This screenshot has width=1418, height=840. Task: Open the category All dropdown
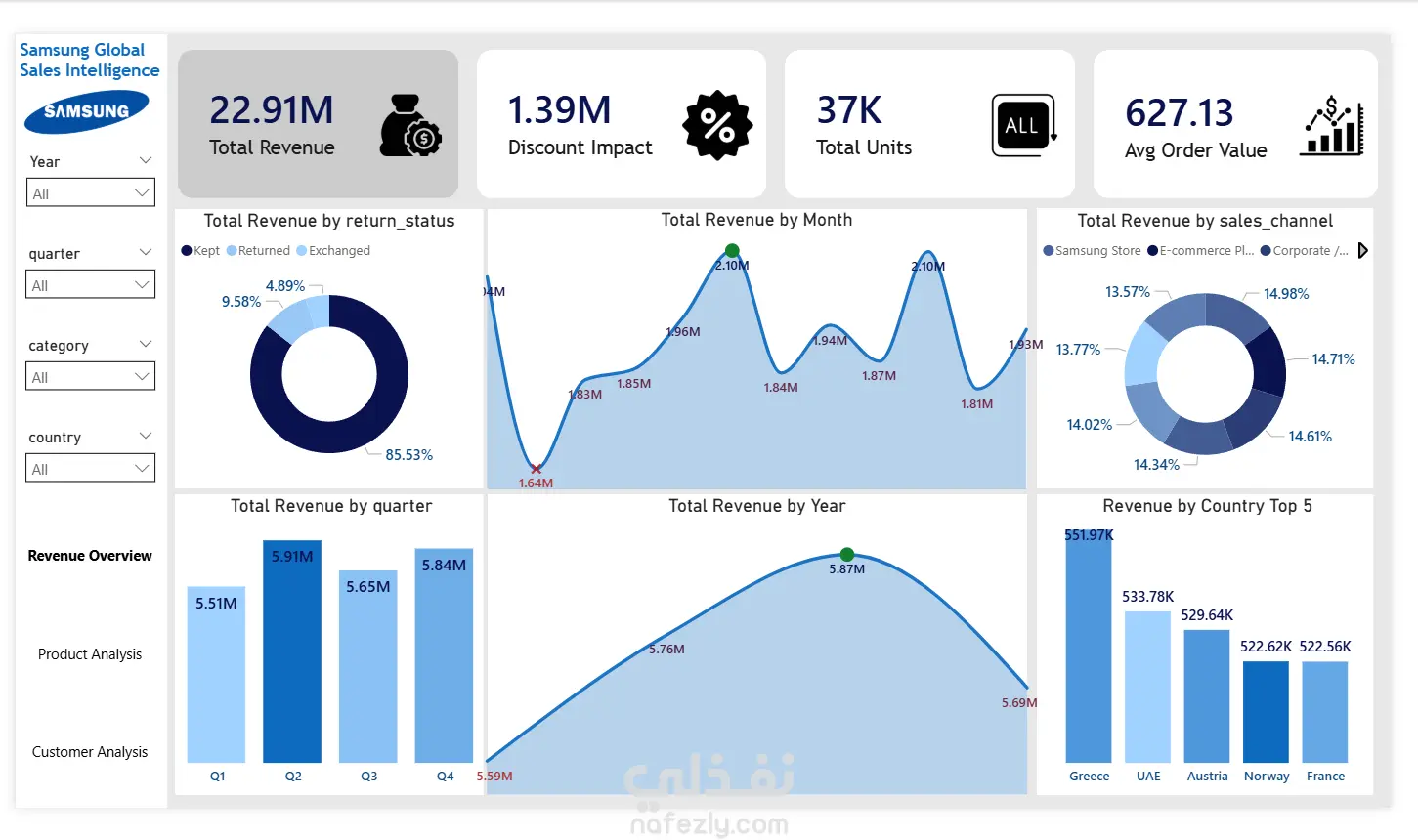click(x=91, y=376)
